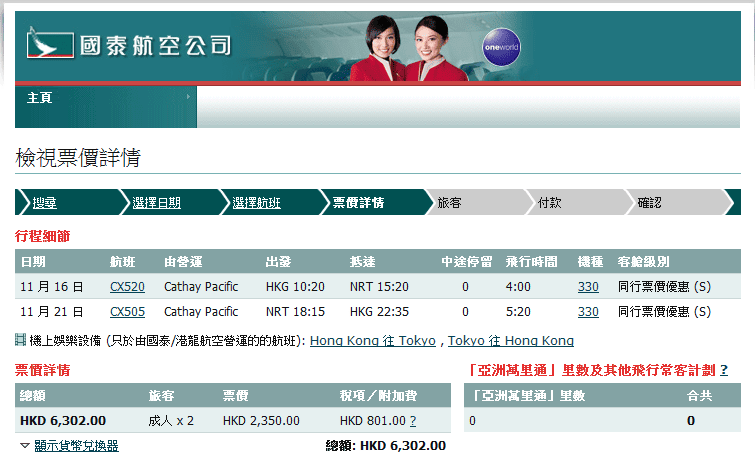Click the inflight entertainment film icon

[x=21, y=340]
